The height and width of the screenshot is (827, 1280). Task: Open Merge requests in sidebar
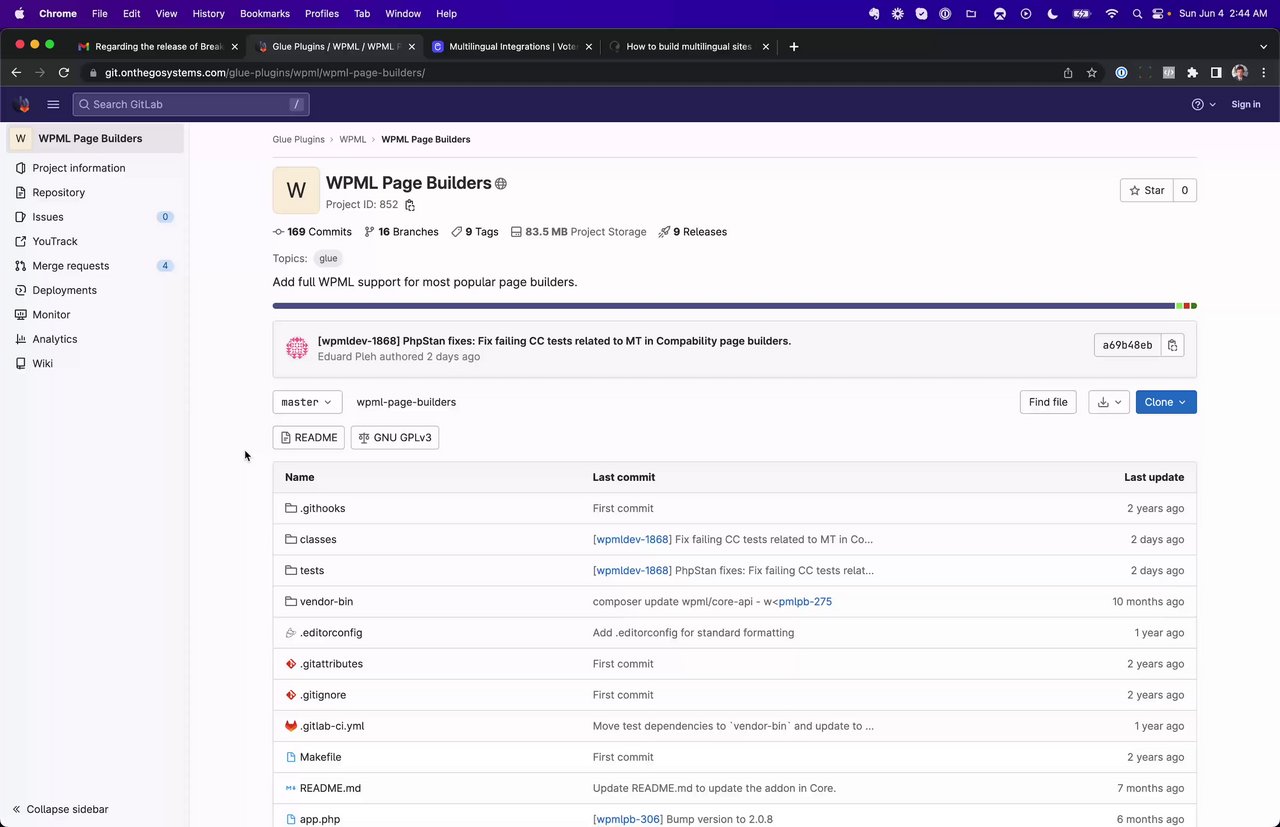tap(70, 266)
